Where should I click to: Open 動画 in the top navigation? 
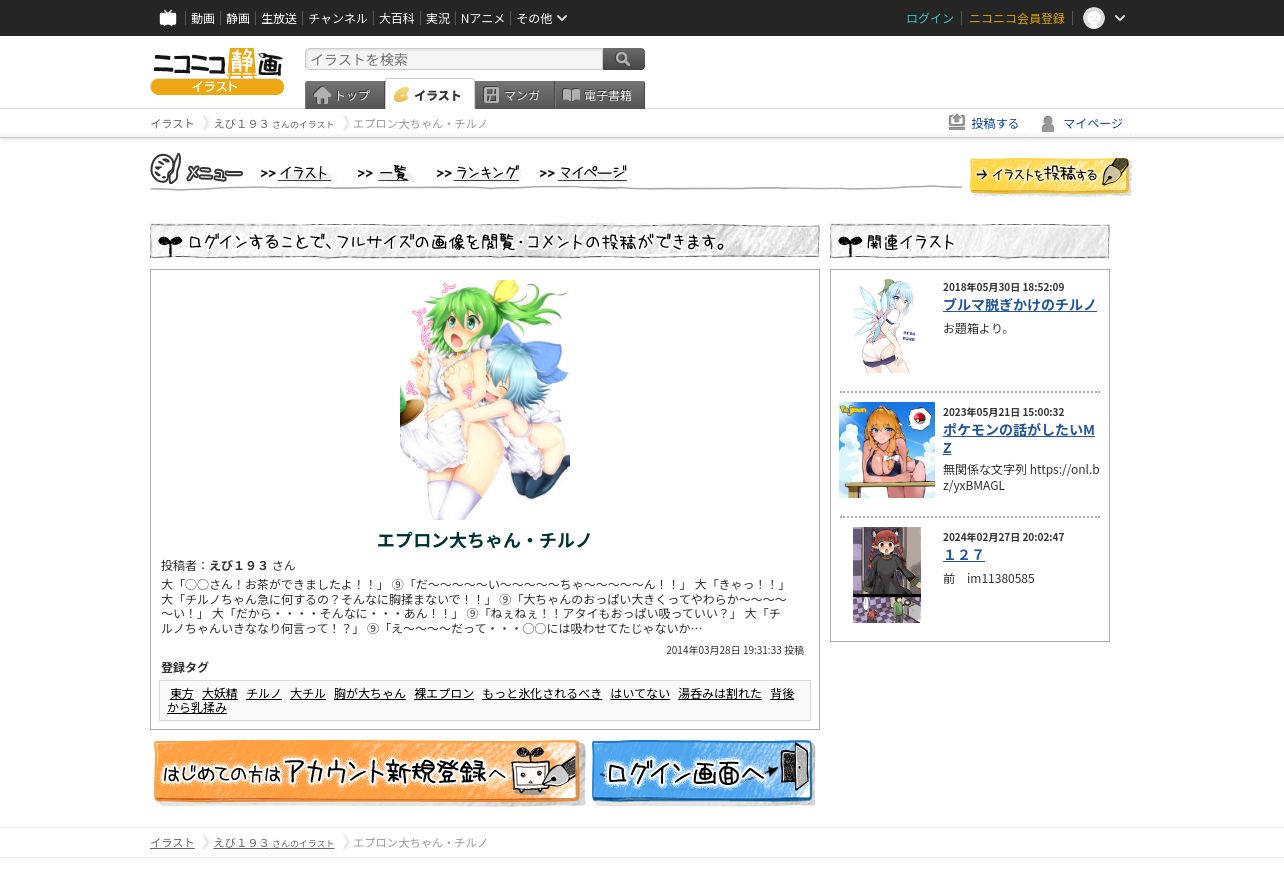tap(203, 18)
